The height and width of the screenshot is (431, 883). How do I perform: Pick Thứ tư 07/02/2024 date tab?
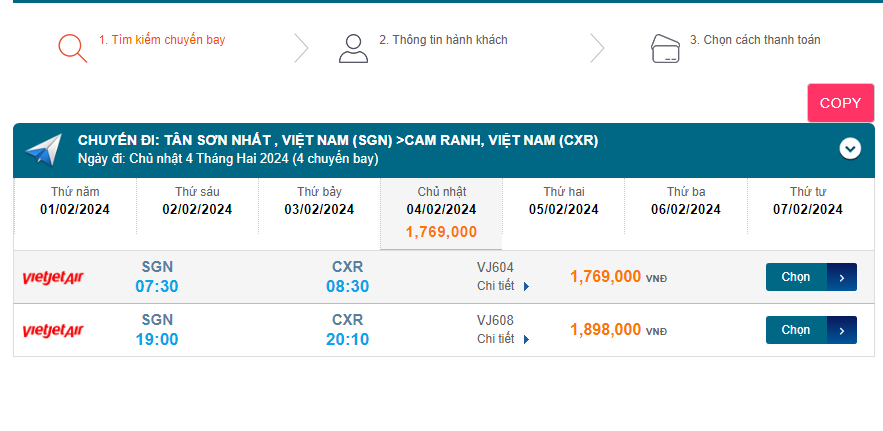click(x=808, y=201)
